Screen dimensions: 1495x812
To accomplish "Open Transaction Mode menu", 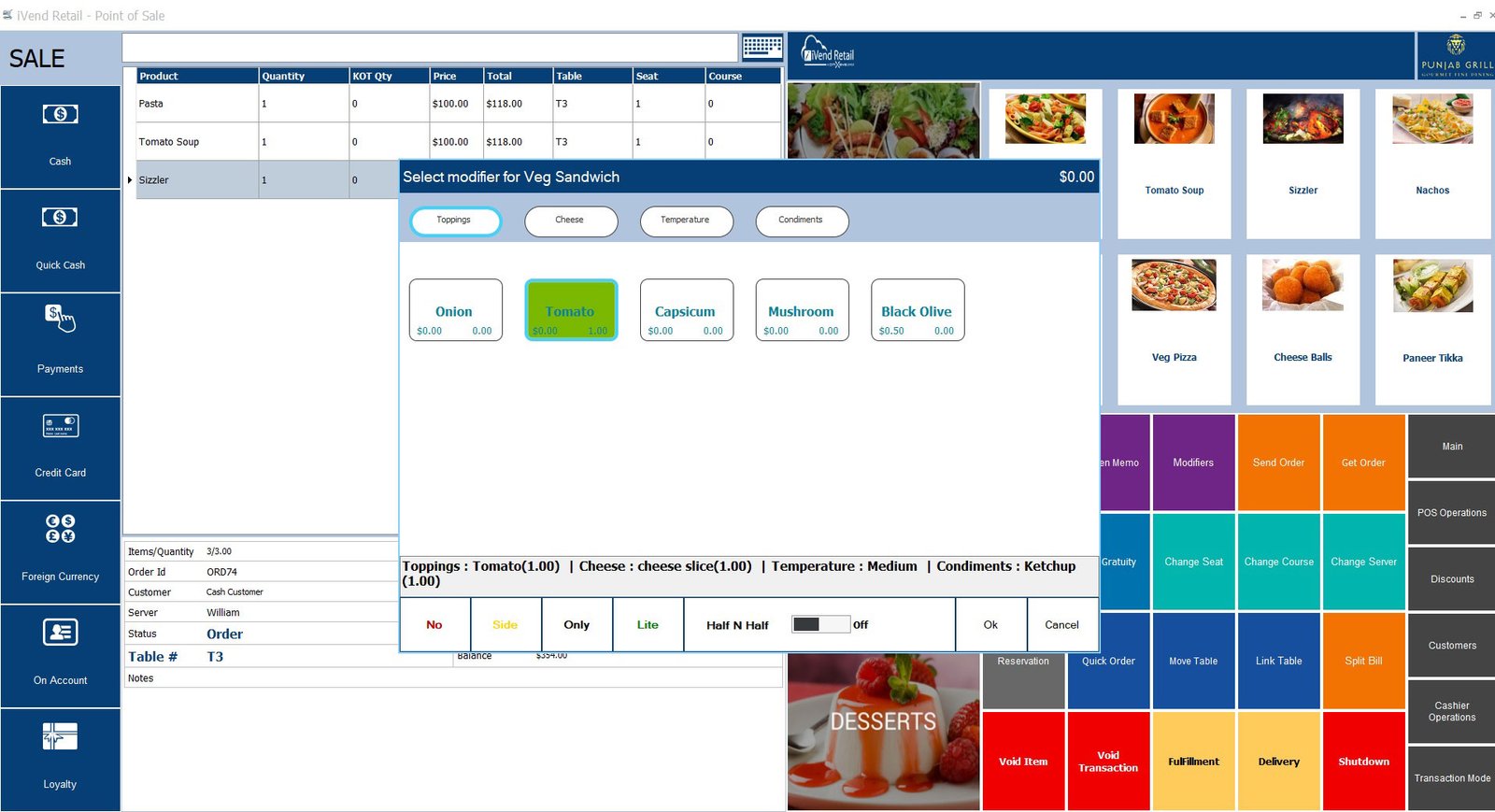I will [1452, 778].
